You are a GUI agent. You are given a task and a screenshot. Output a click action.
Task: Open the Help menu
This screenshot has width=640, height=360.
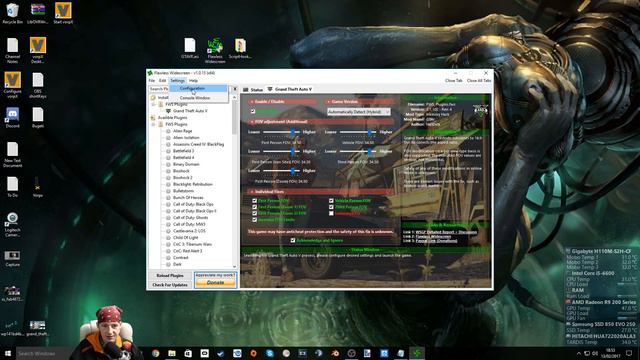click(x=193, y=81)
